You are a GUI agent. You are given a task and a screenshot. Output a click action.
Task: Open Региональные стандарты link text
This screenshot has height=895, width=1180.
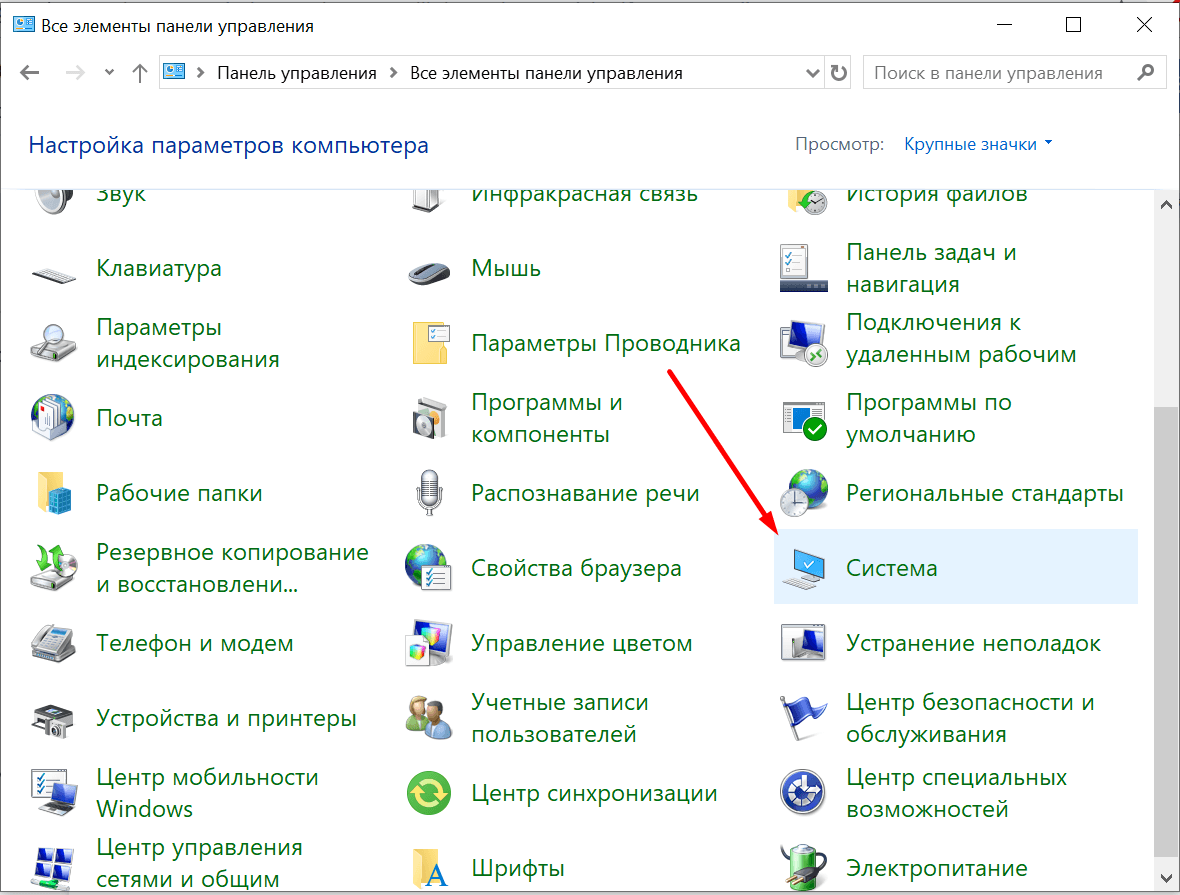pos(984,494)
